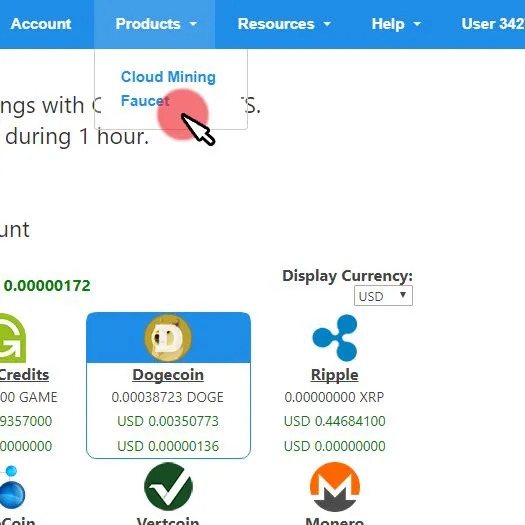The width and height of the screenshot is (525, 525).
Task: Open the User 342 menu
Action: 493,24
